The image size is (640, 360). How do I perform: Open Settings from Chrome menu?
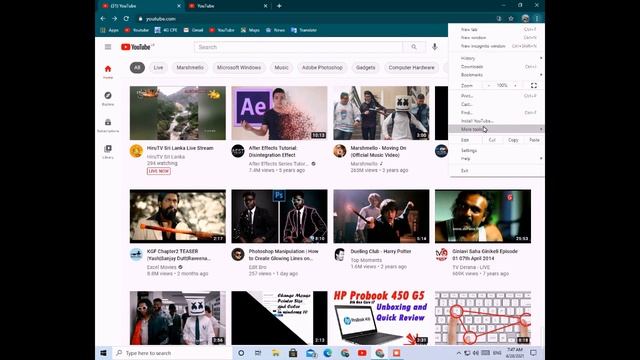click(496, 151)
